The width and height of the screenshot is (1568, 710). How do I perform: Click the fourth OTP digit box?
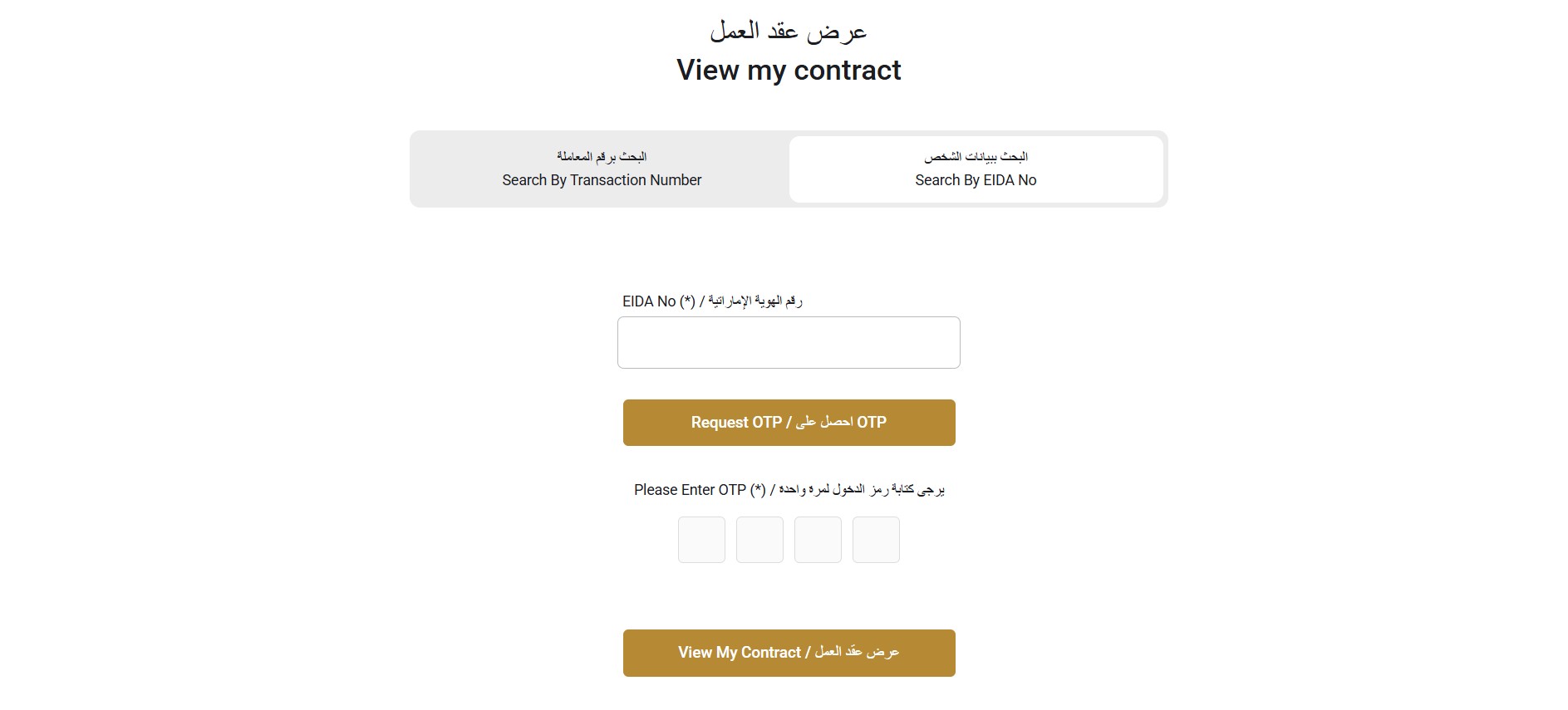coord(875,540)
